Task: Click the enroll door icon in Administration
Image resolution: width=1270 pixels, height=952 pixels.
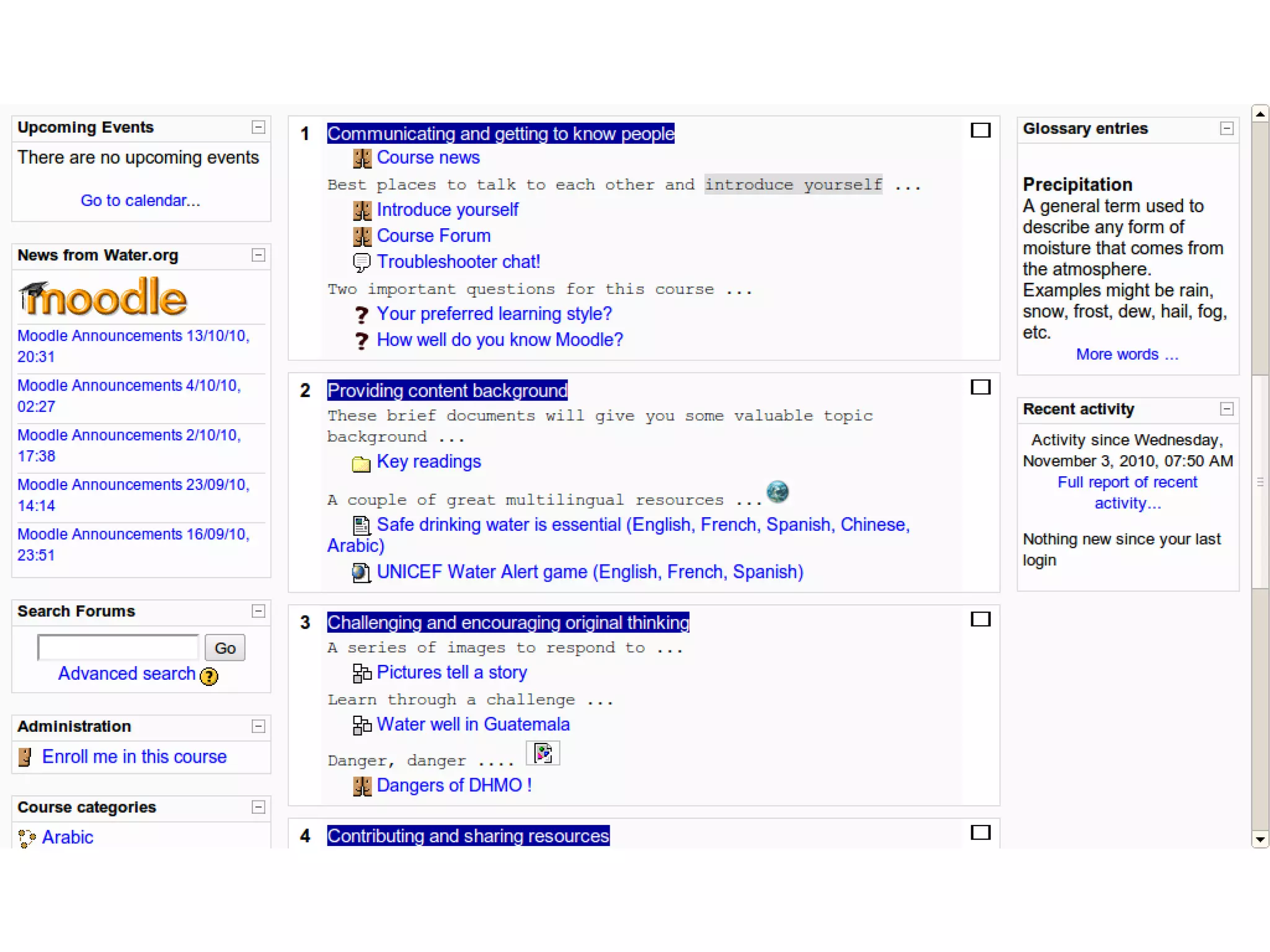Action: click(x=25, y=757)
